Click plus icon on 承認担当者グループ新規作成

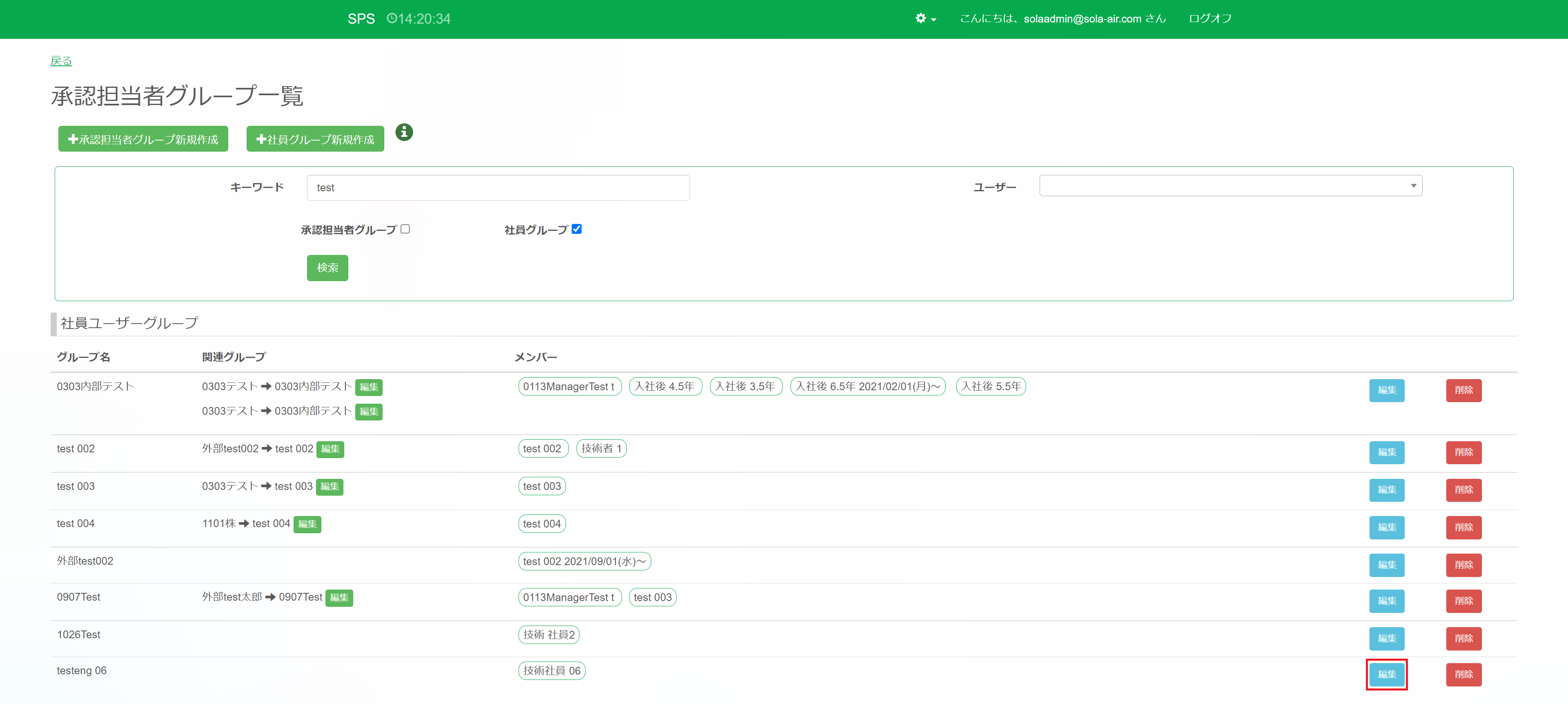[x=73, y=139]
